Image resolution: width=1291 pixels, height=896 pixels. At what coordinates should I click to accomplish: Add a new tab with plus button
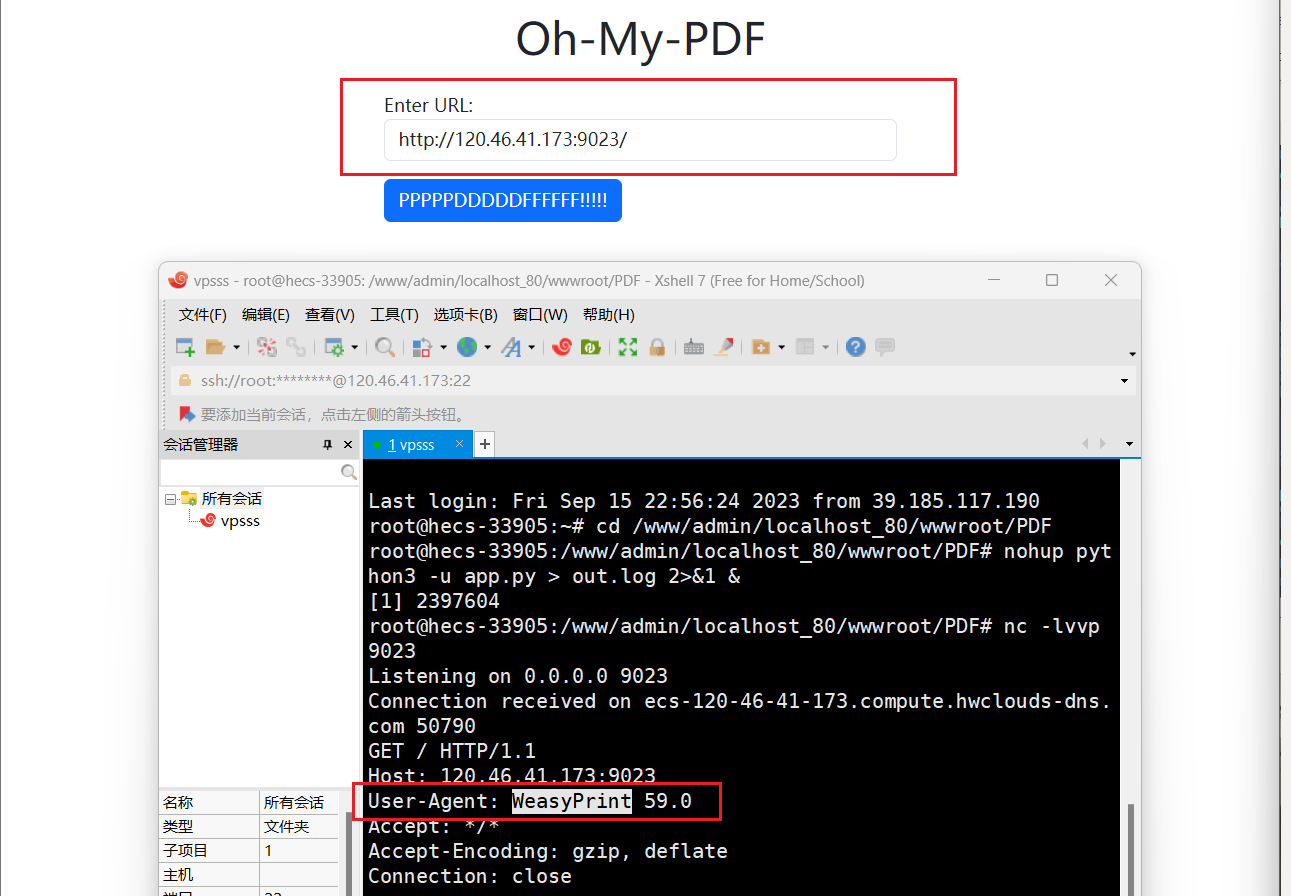tap(485, 445)
